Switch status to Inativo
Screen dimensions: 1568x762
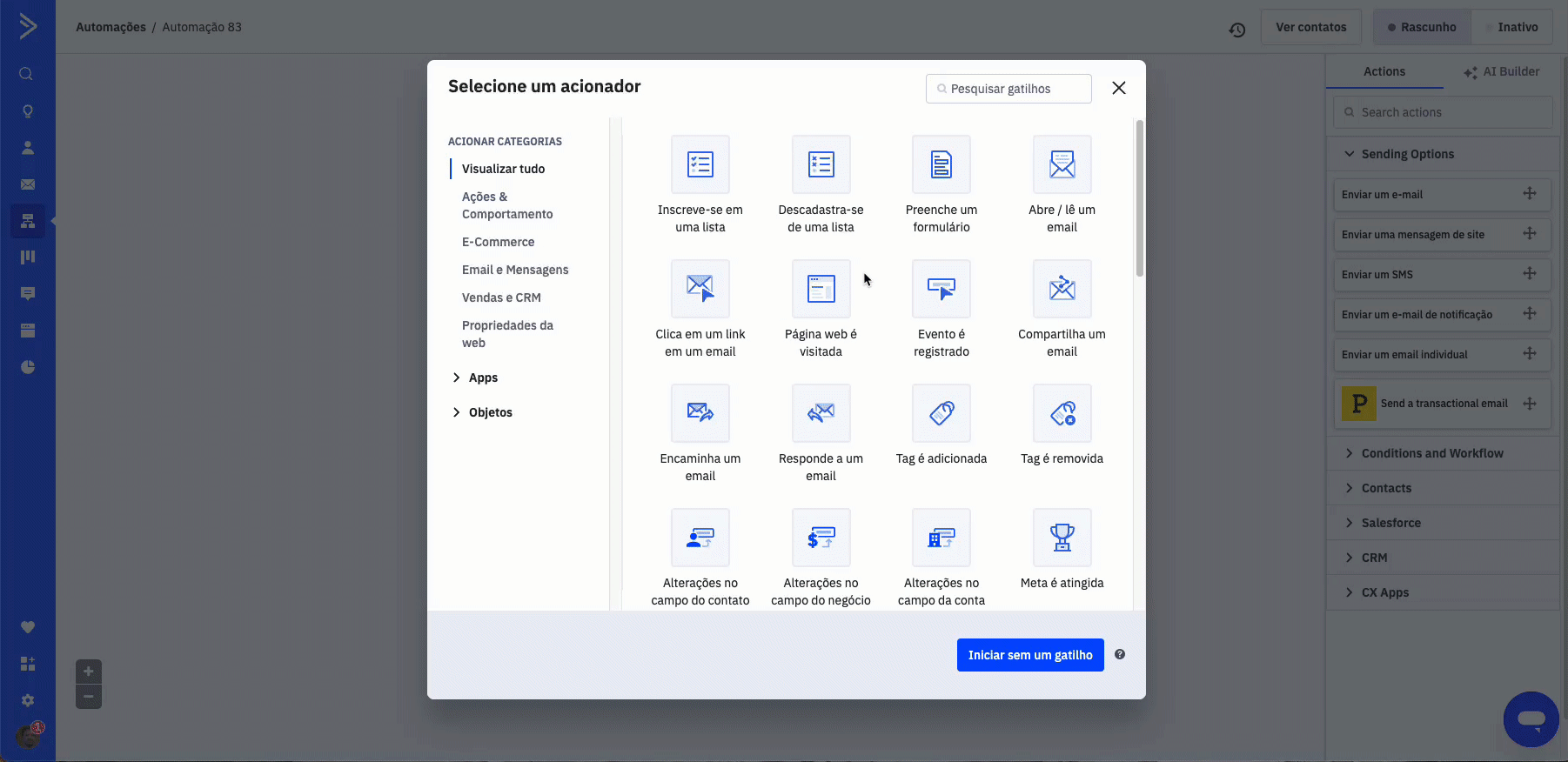(1511, 28)
